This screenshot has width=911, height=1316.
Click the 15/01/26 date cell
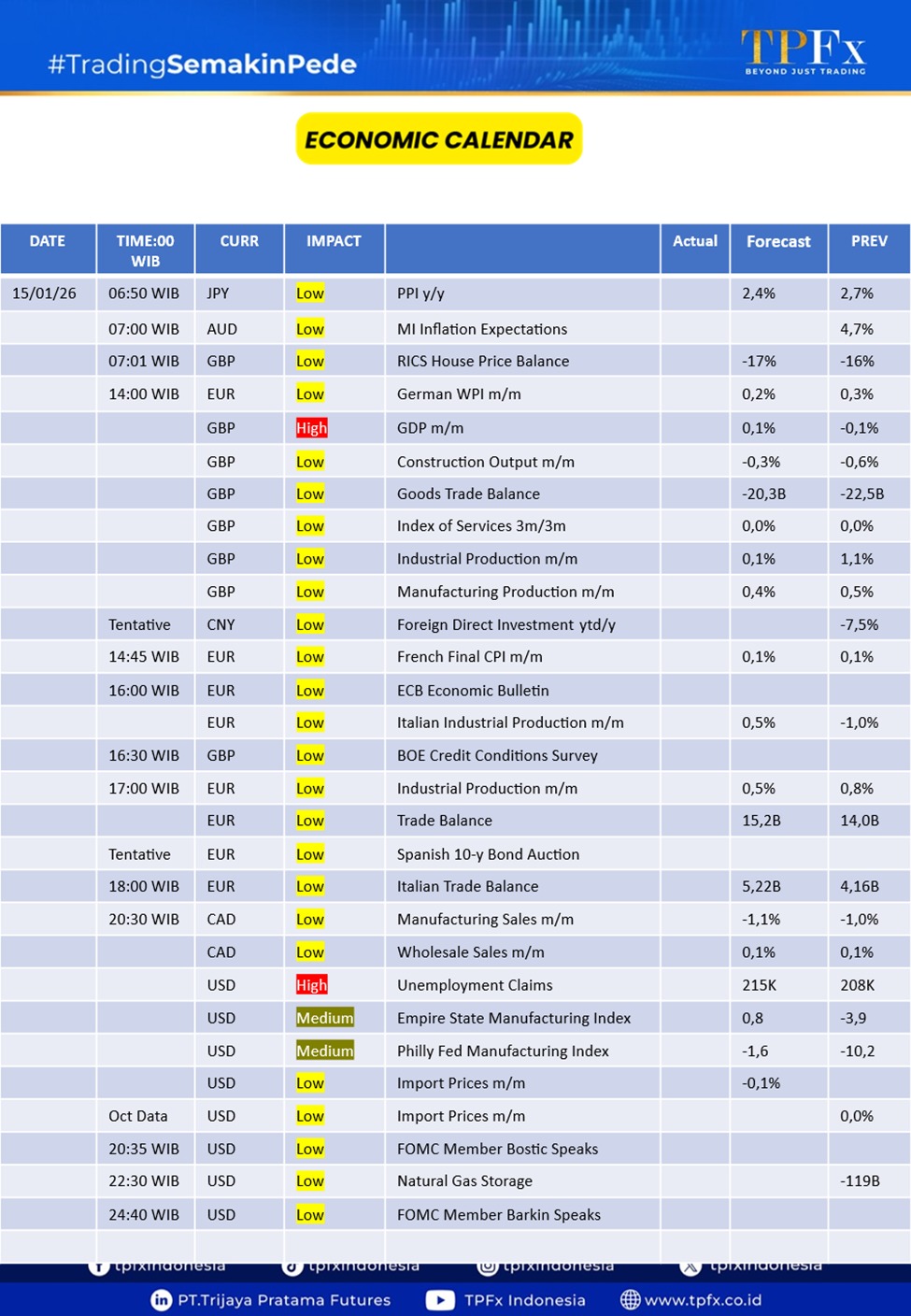44,293
